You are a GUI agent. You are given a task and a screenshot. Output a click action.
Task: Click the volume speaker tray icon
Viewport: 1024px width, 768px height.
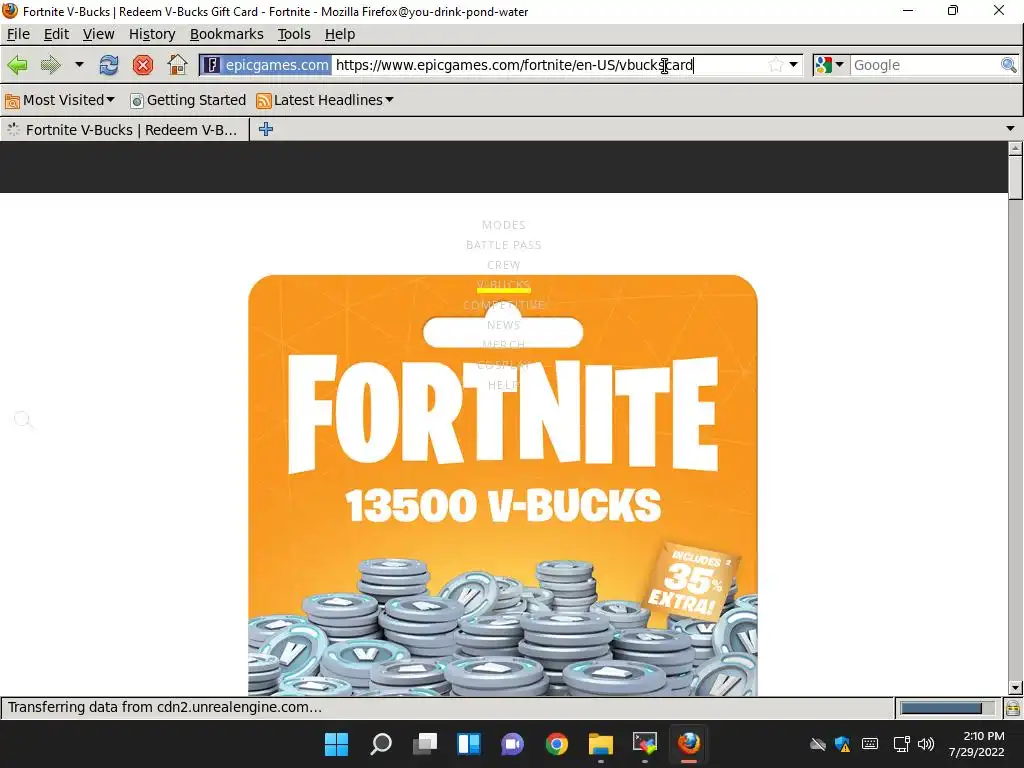tap(925, 744)
